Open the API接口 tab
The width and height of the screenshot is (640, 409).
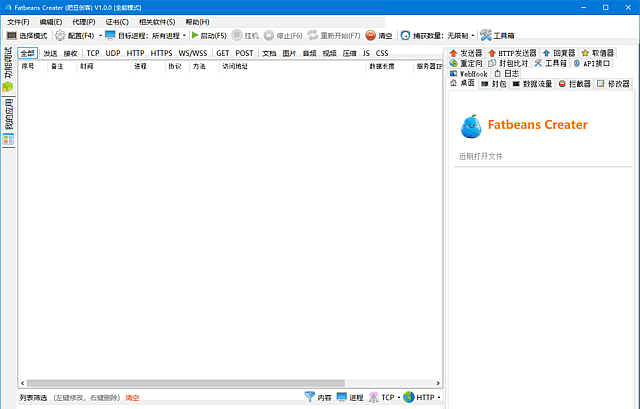pyautogui.click(x=591, y=63)
